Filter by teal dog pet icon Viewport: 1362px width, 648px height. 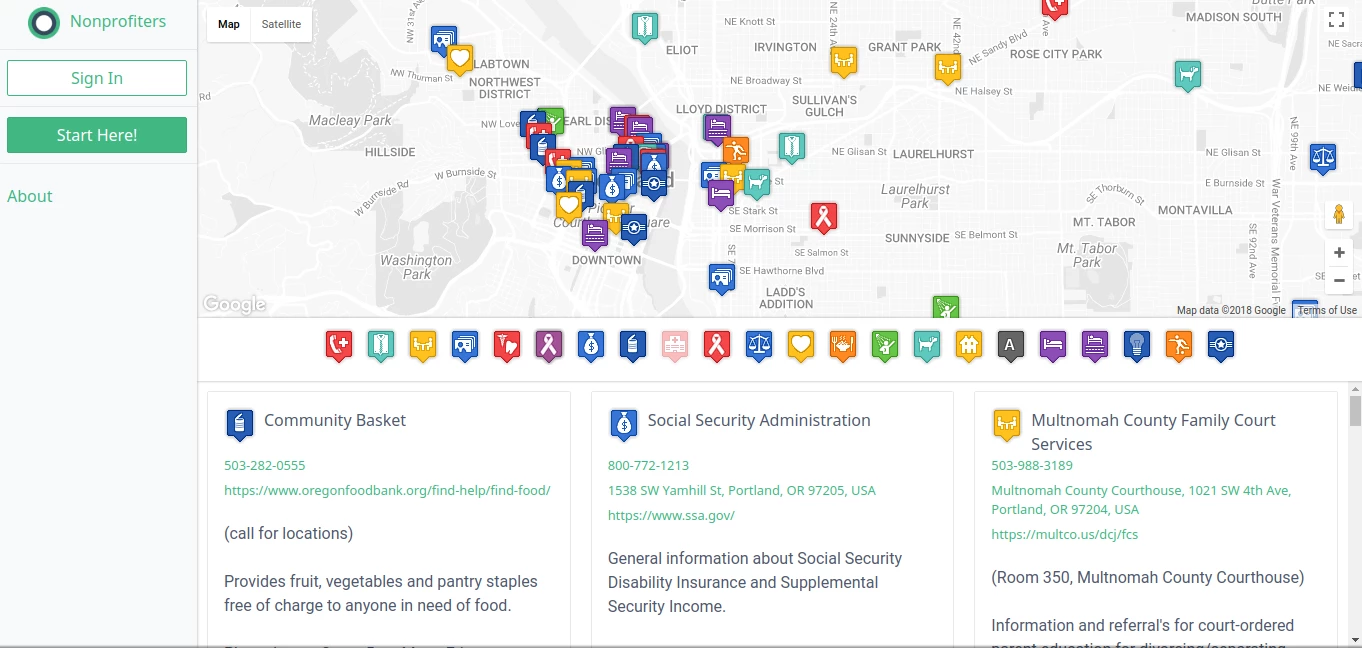coord(927,346)
